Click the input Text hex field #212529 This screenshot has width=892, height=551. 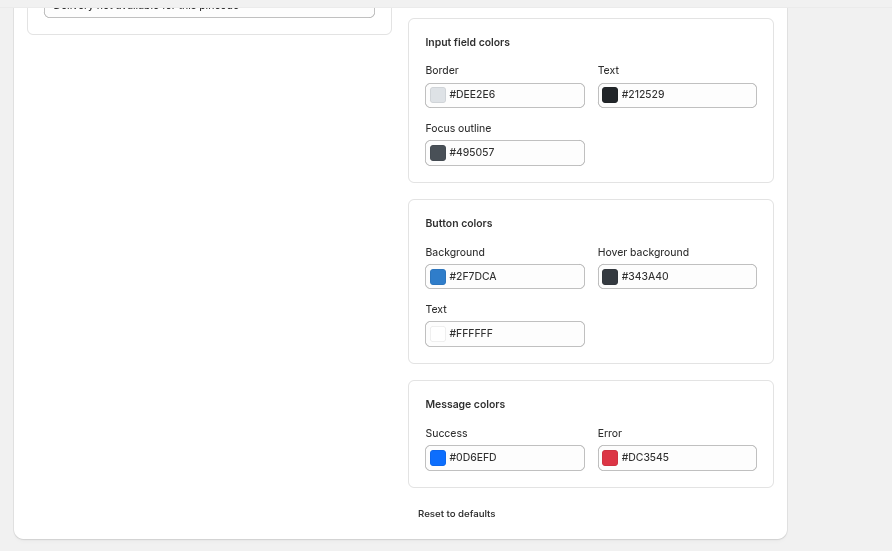click(x=677, y=95)
